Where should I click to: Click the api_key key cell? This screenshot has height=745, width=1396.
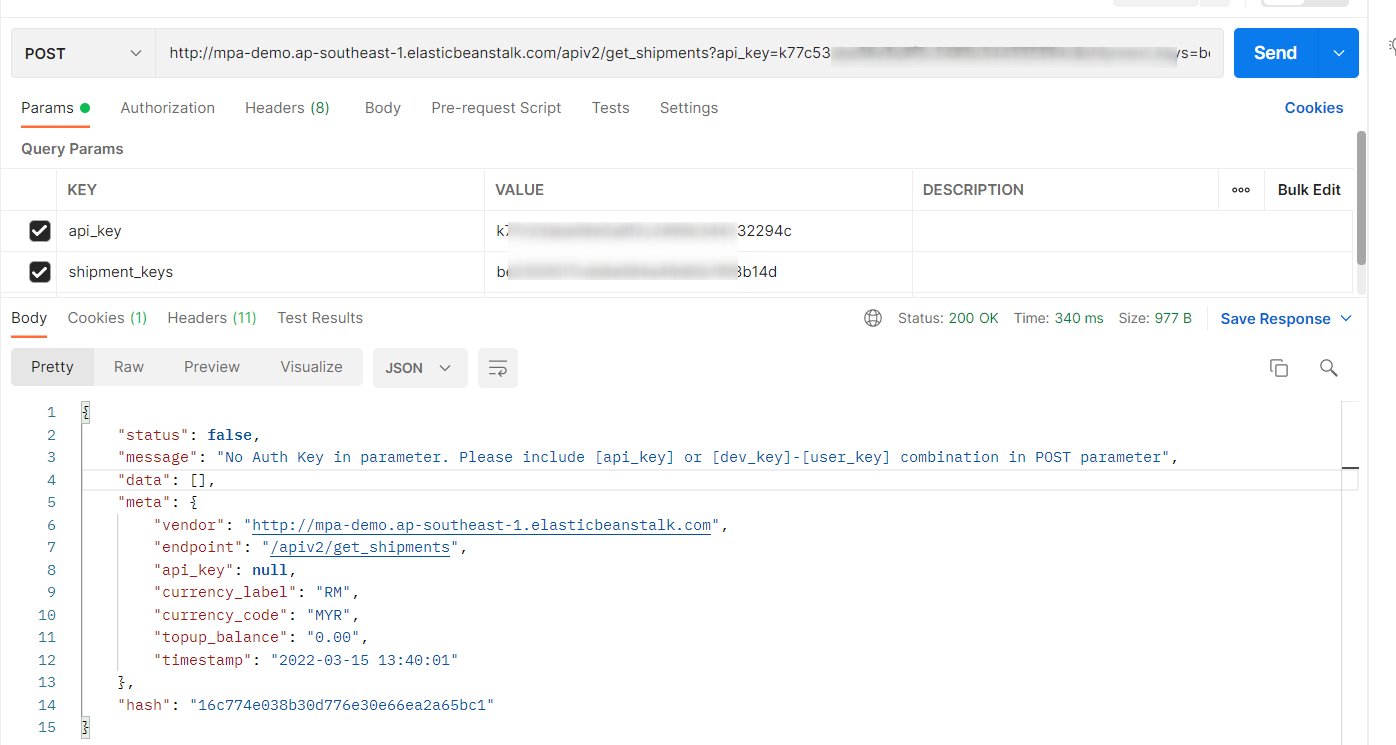pyautogui.click(x=270, y=231)
